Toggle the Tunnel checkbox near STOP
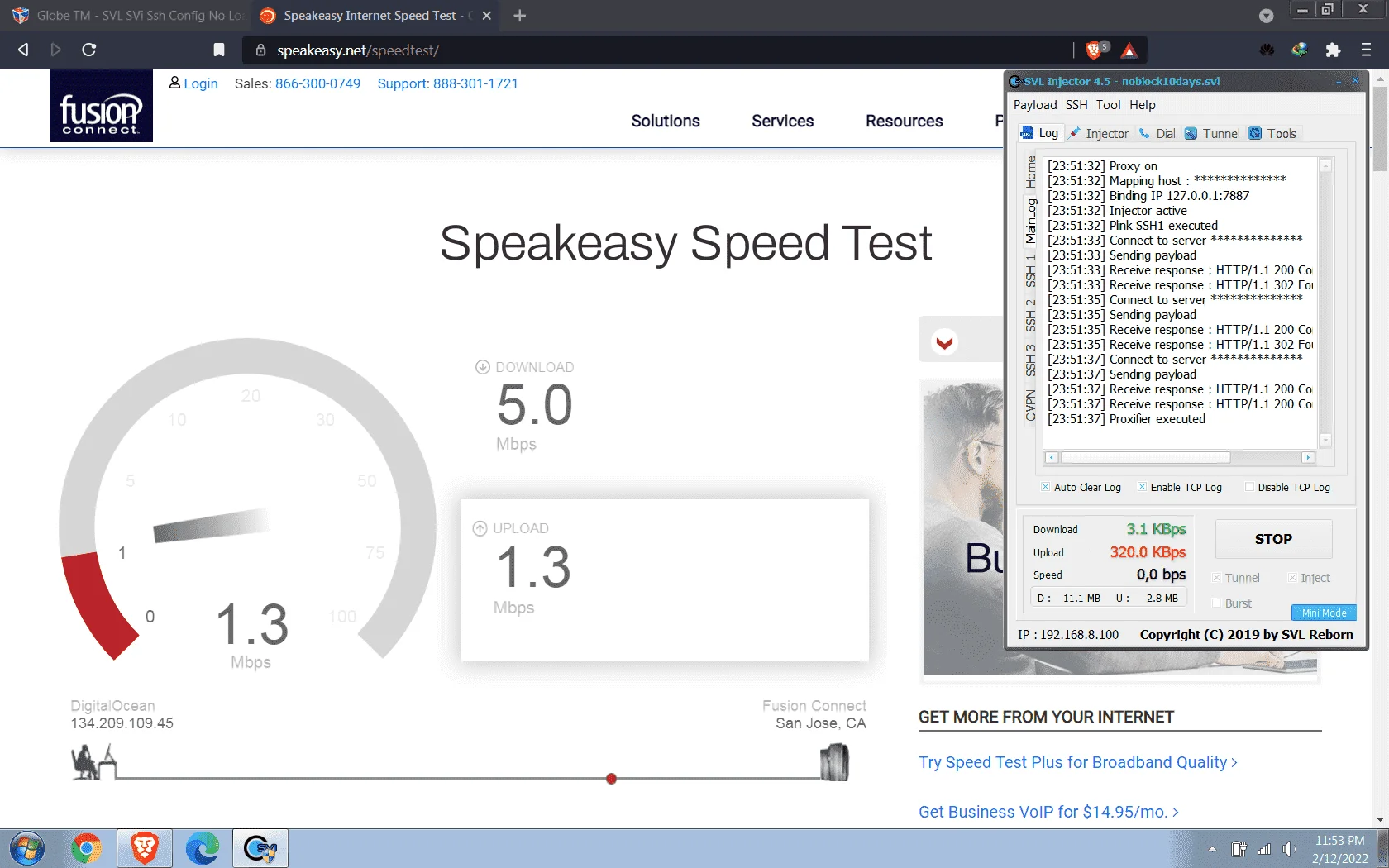1389x868 pixels. click(x=1216, y=578)
